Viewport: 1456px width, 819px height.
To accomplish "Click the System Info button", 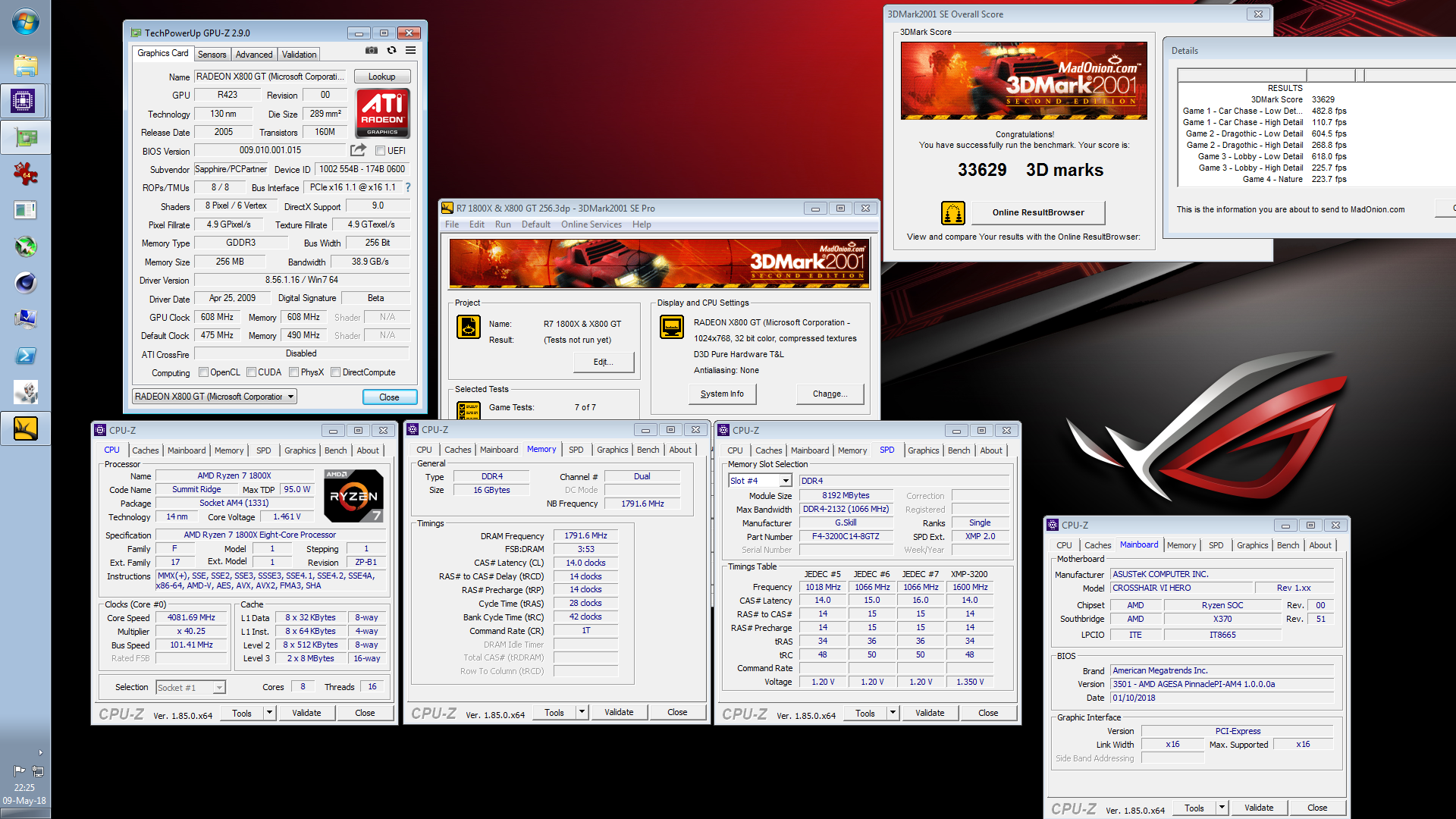I will pos(722,394).
